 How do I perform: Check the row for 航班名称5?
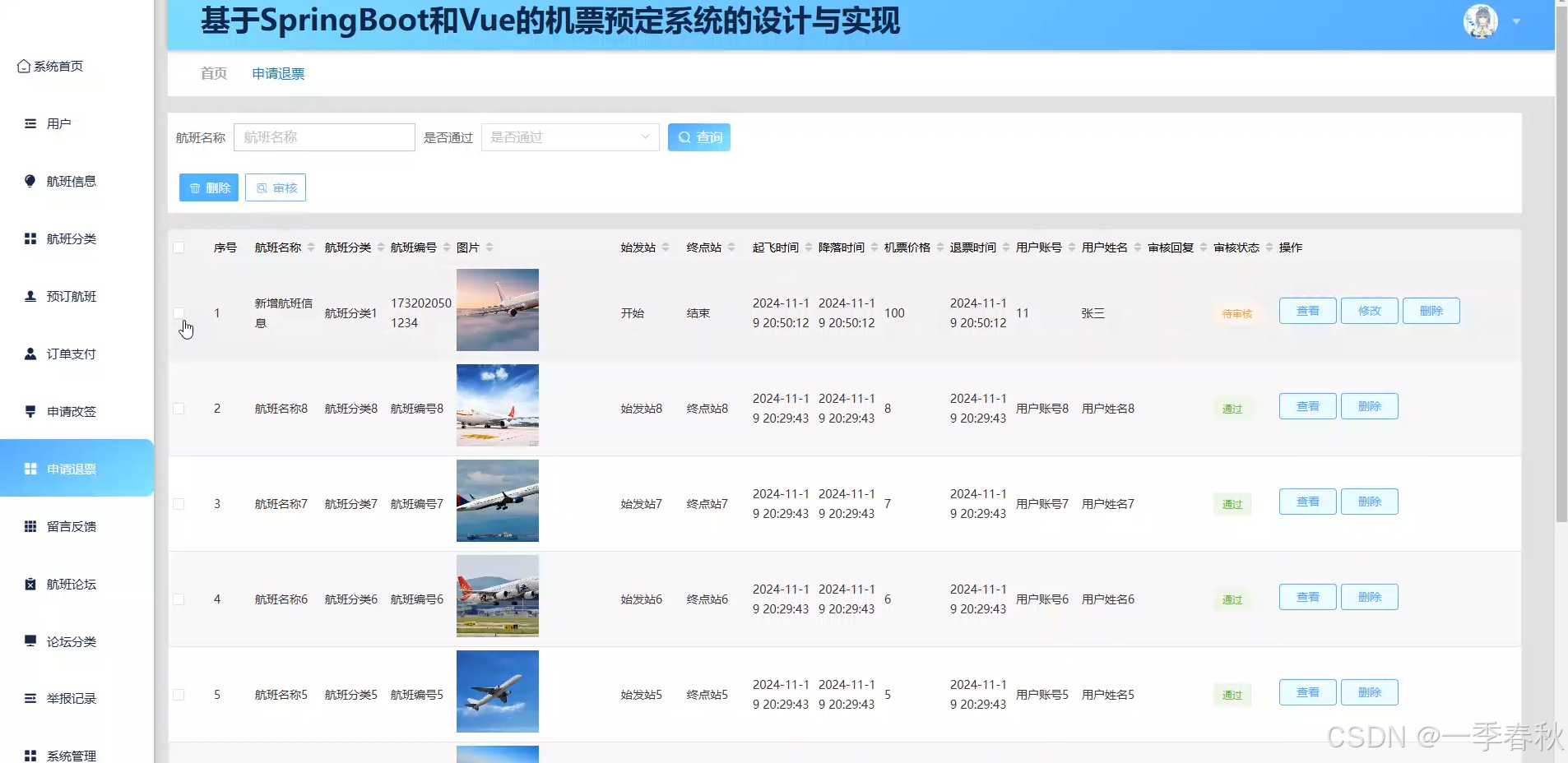tap(179, 695)
